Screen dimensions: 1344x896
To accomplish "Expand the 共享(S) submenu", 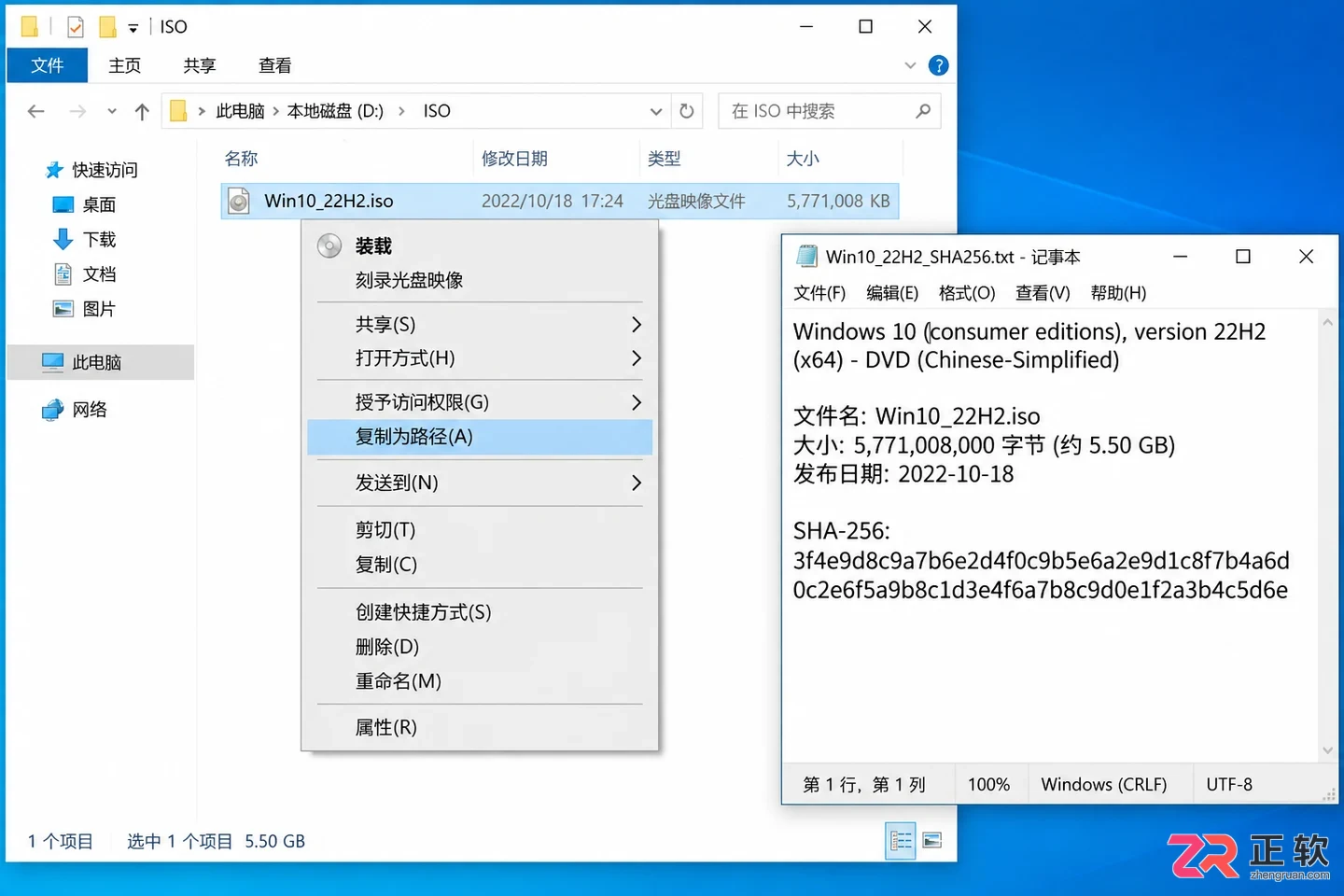I will 637,324.
